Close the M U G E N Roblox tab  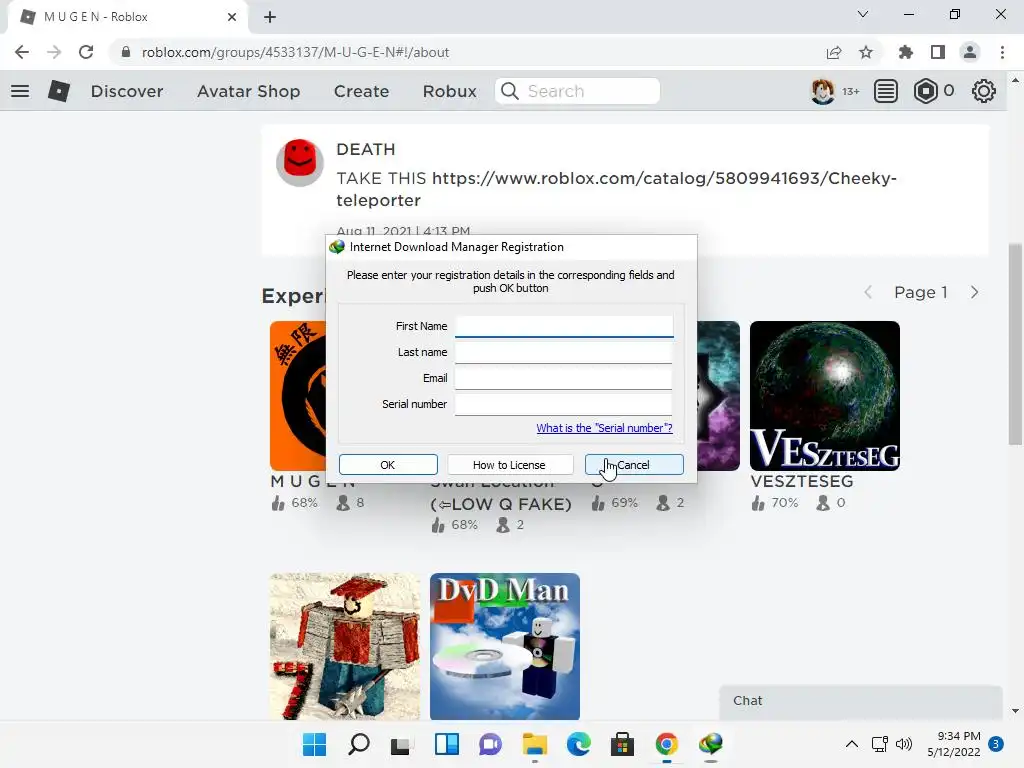click(x=232, y=17)
